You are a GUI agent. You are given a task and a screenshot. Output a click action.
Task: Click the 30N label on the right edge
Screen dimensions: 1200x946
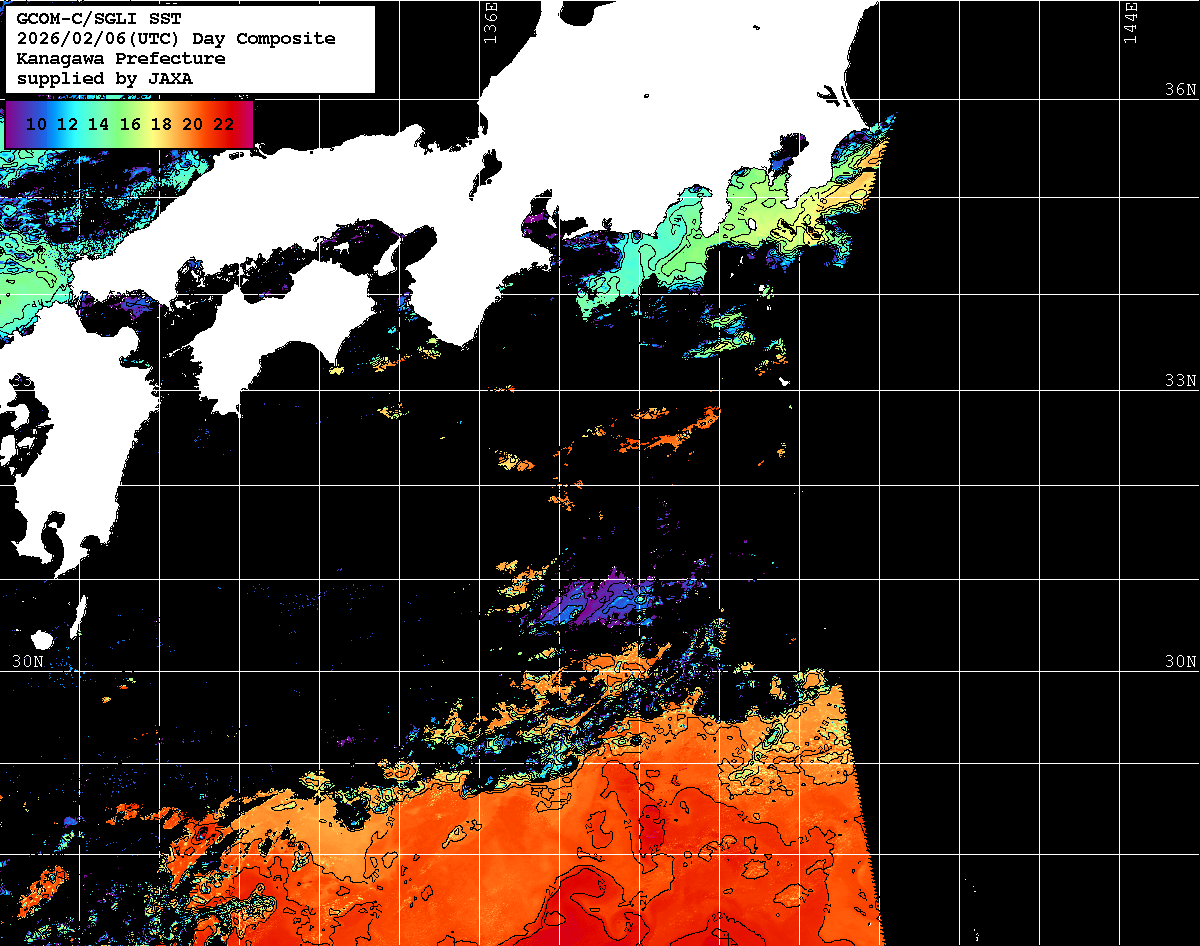coord(1180,662)
